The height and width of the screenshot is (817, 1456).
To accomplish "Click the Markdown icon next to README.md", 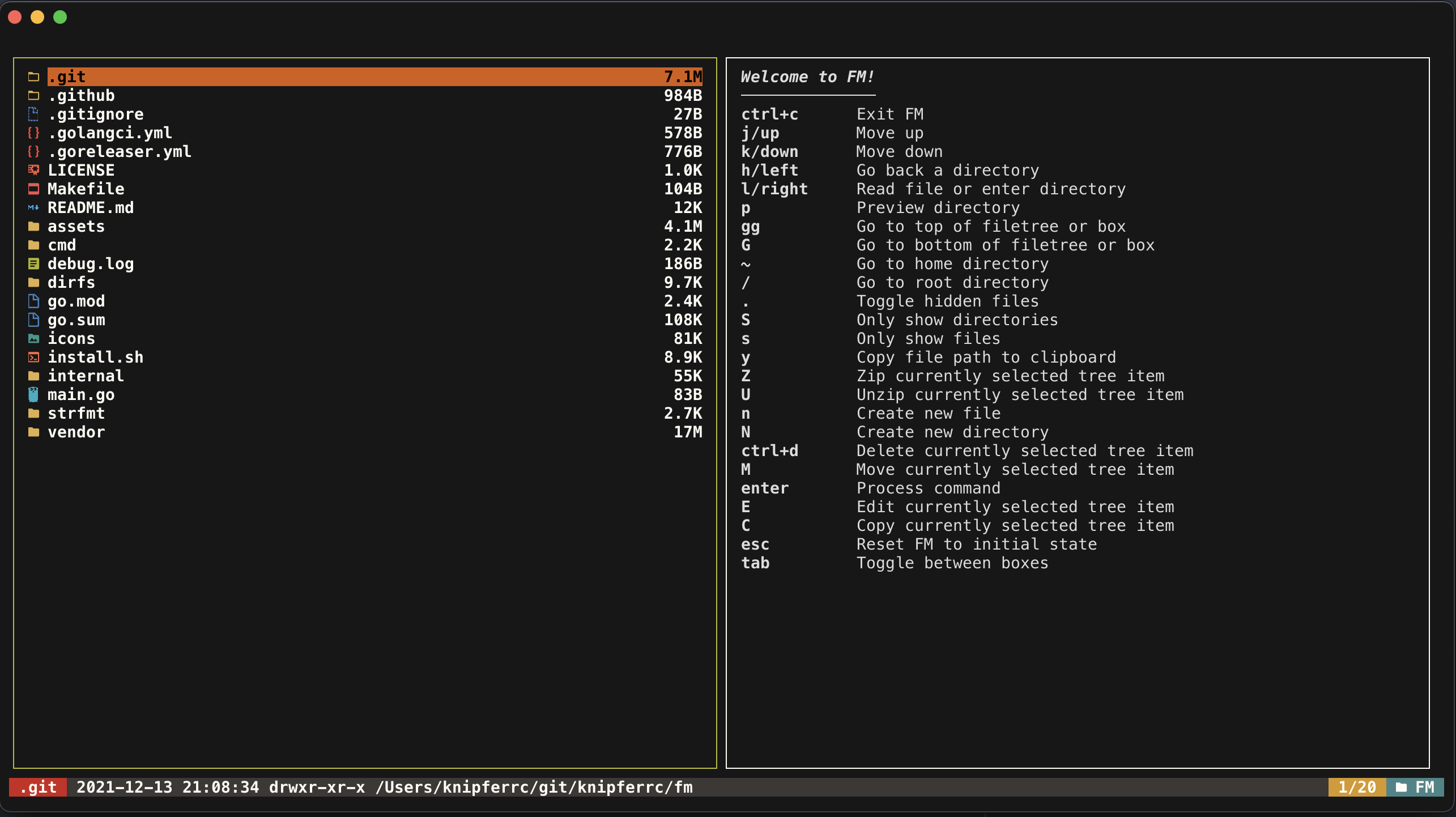I will coord(33,208).
